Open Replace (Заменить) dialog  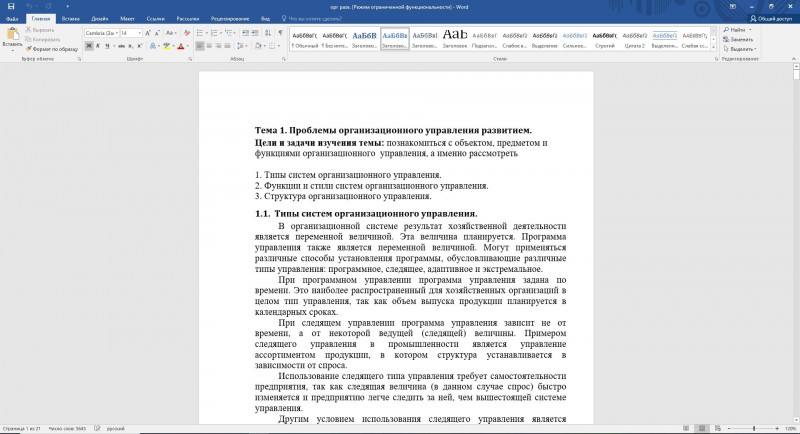(738, 39)
